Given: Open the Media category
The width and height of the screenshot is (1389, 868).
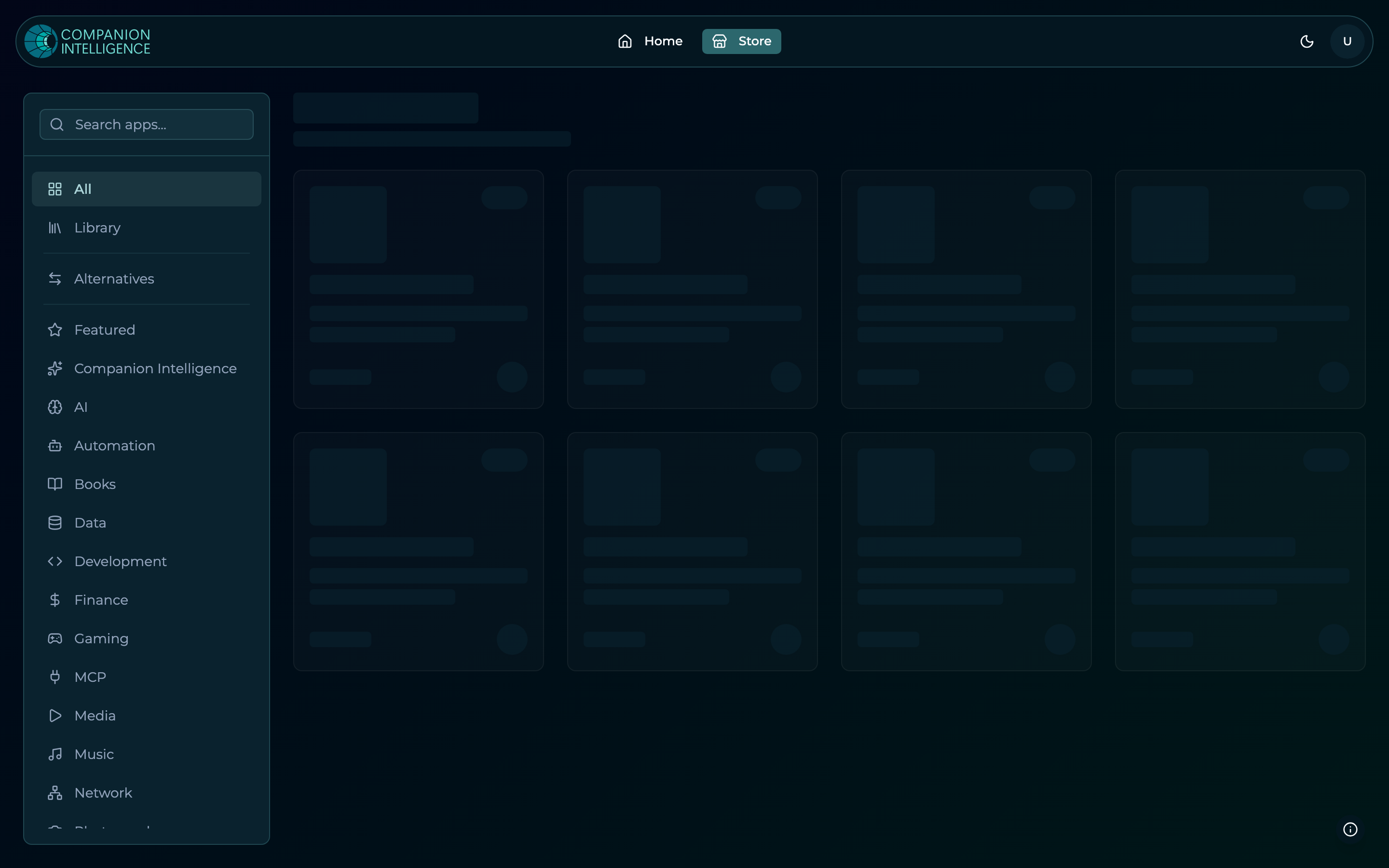Looking at the screenshot, I should (x=146, y=716).
